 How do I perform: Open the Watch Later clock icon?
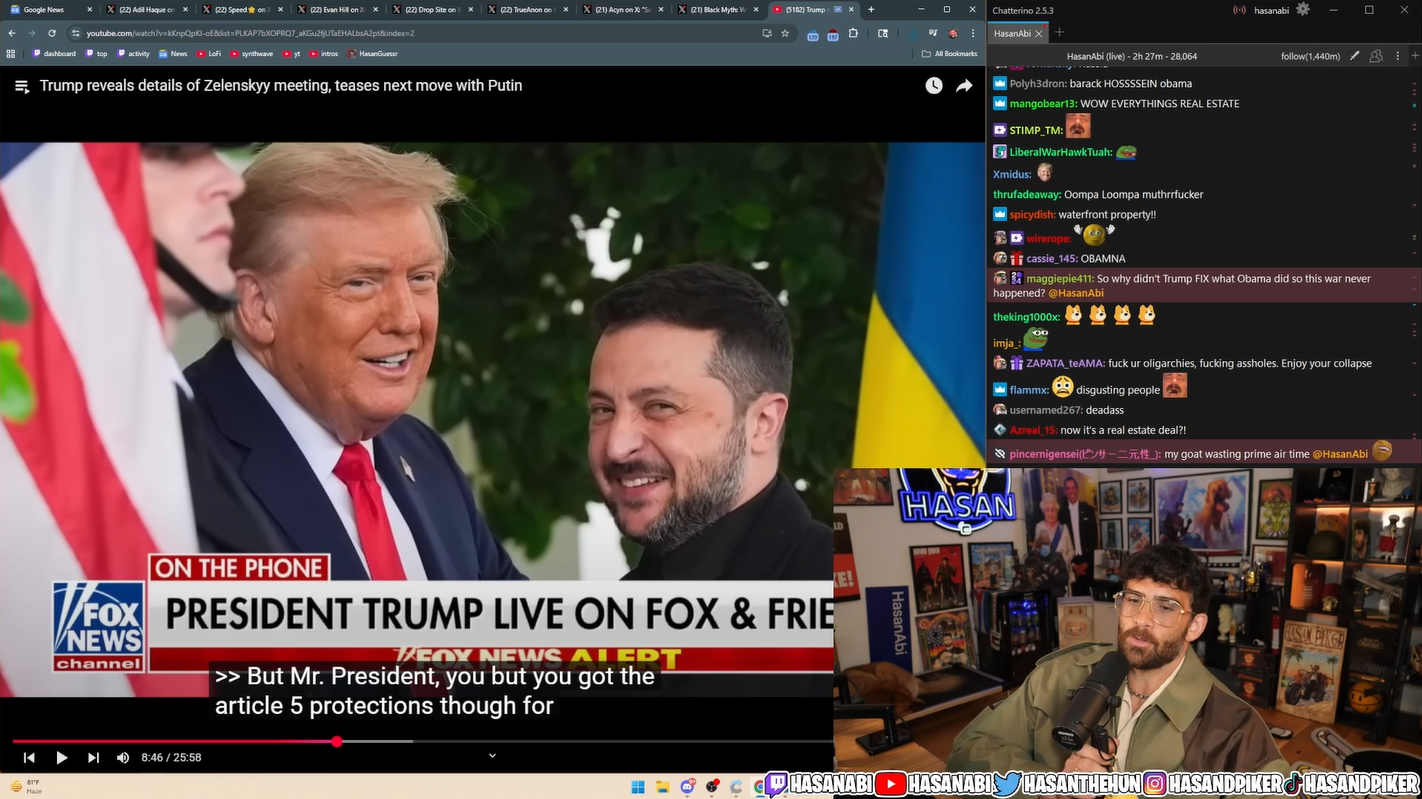coord(933,86)
